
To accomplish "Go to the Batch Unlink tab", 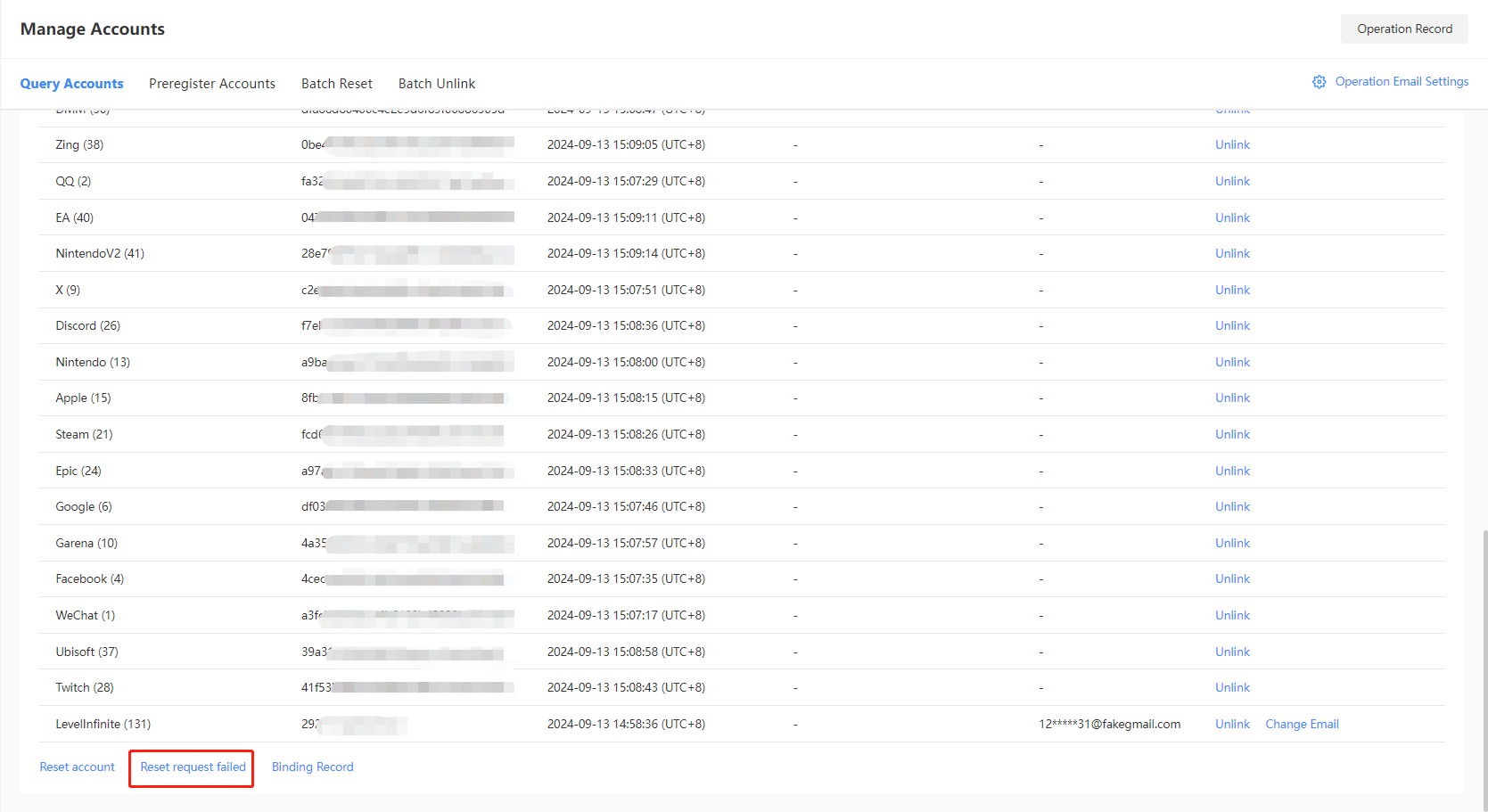I will pyautogui.click(x=436, y=84).
